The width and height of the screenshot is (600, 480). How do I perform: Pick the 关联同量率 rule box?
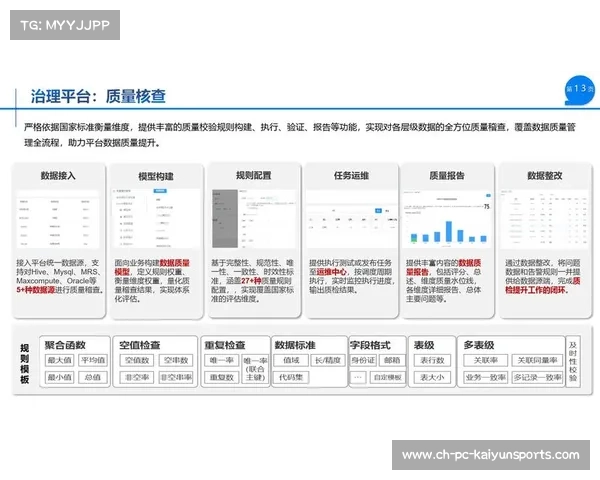[537, 360]
